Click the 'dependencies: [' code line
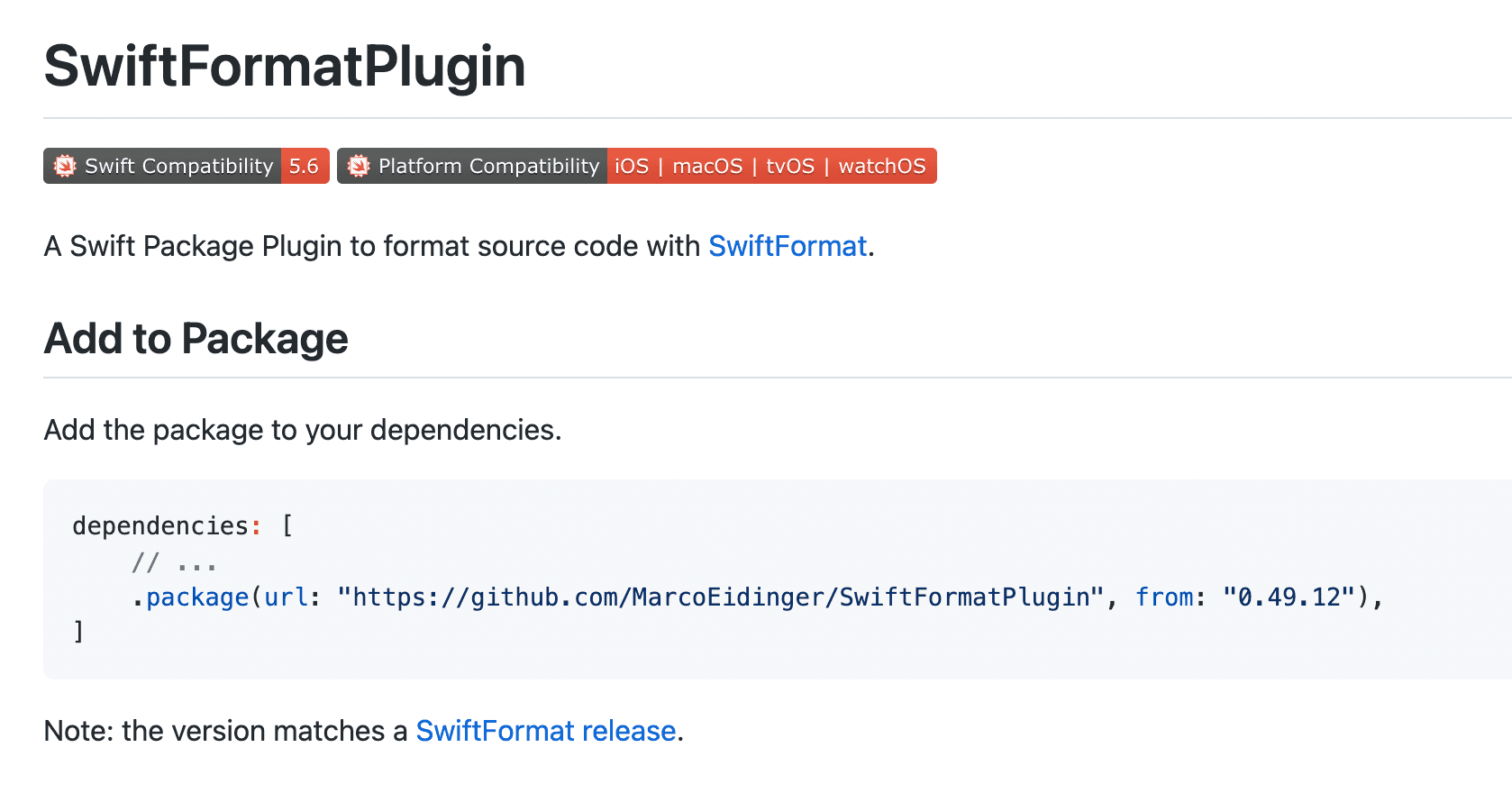 [183, 525]
